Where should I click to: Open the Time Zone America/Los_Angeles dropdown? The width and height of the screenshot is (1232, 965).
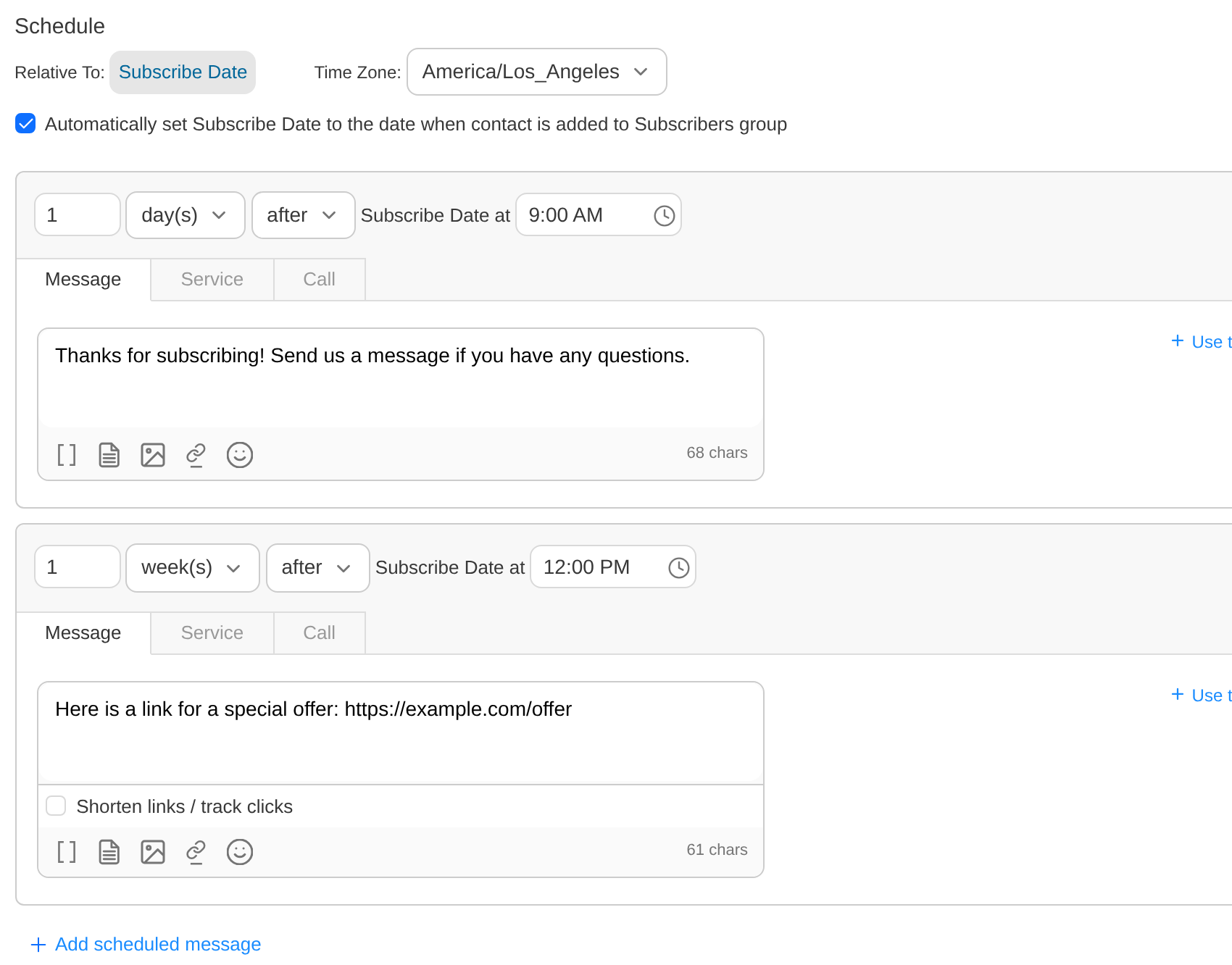coord(537,72)
